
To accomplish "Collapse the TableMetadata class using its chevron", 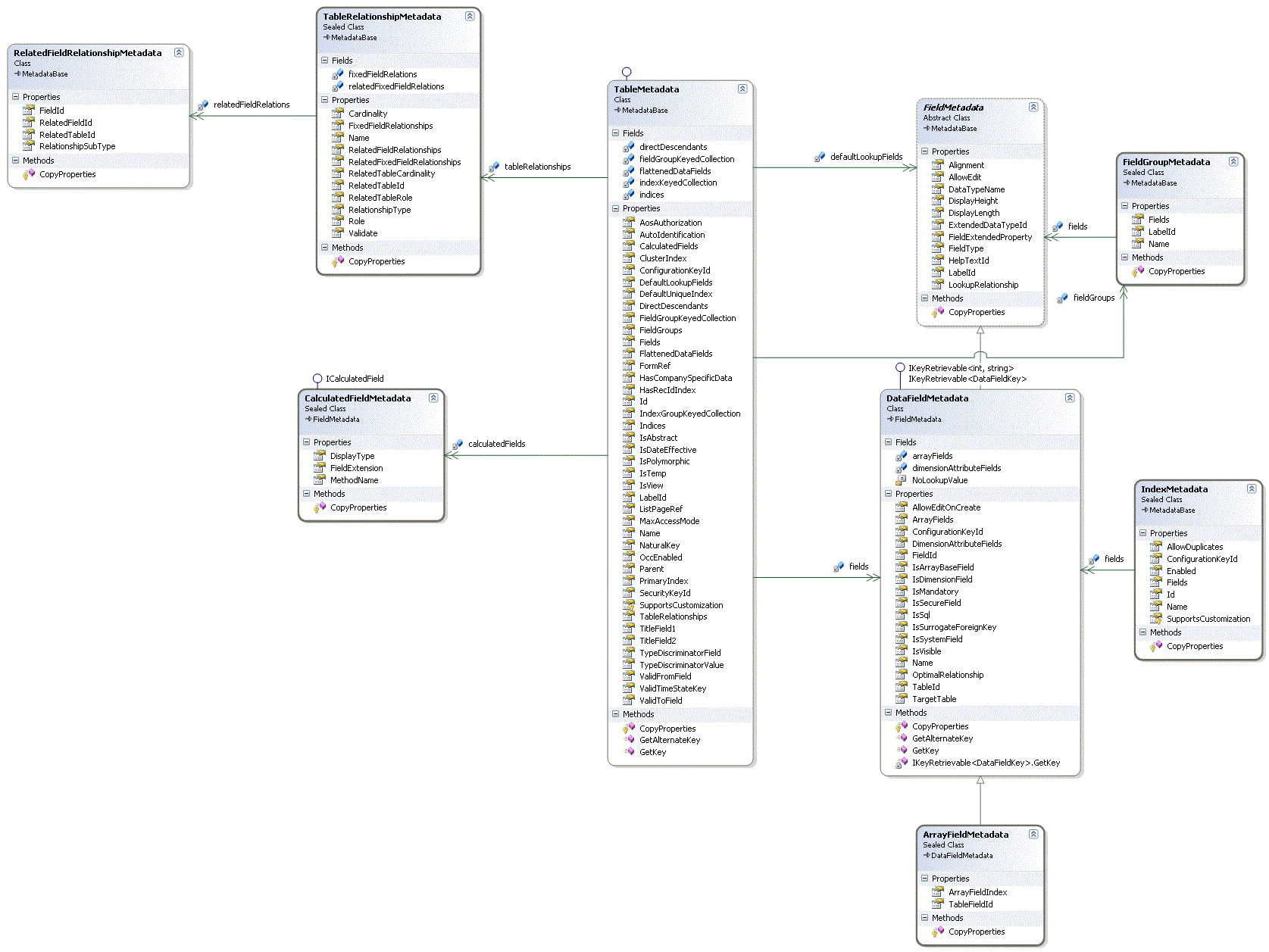I will [x=742, y=89].
